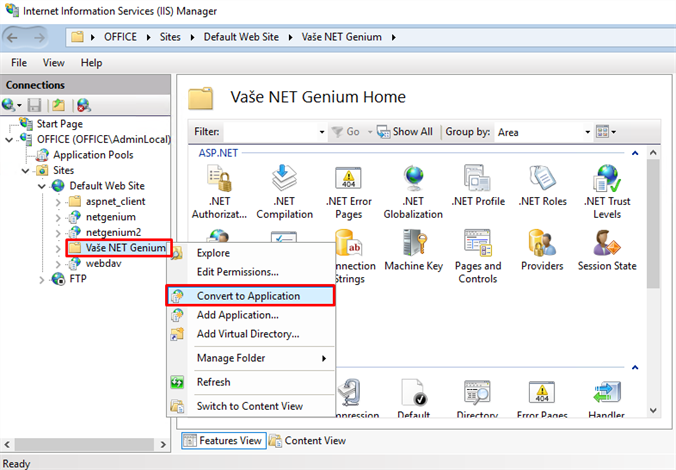
Task: Collapse the Sites tree node
Action: click(x=25, y=171)
